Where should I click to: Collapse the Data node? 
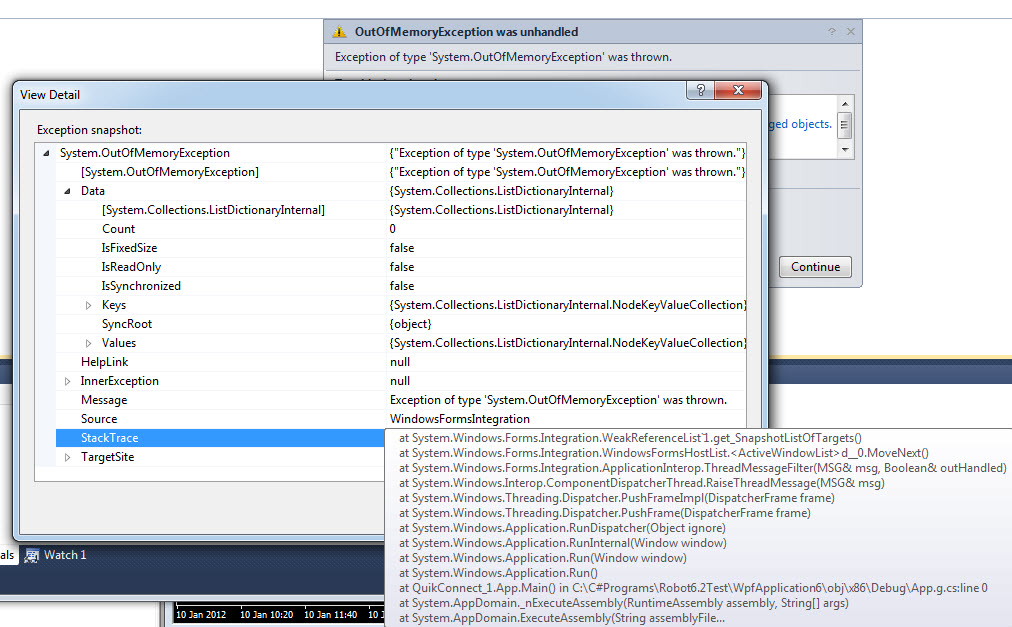coord(67,191)
